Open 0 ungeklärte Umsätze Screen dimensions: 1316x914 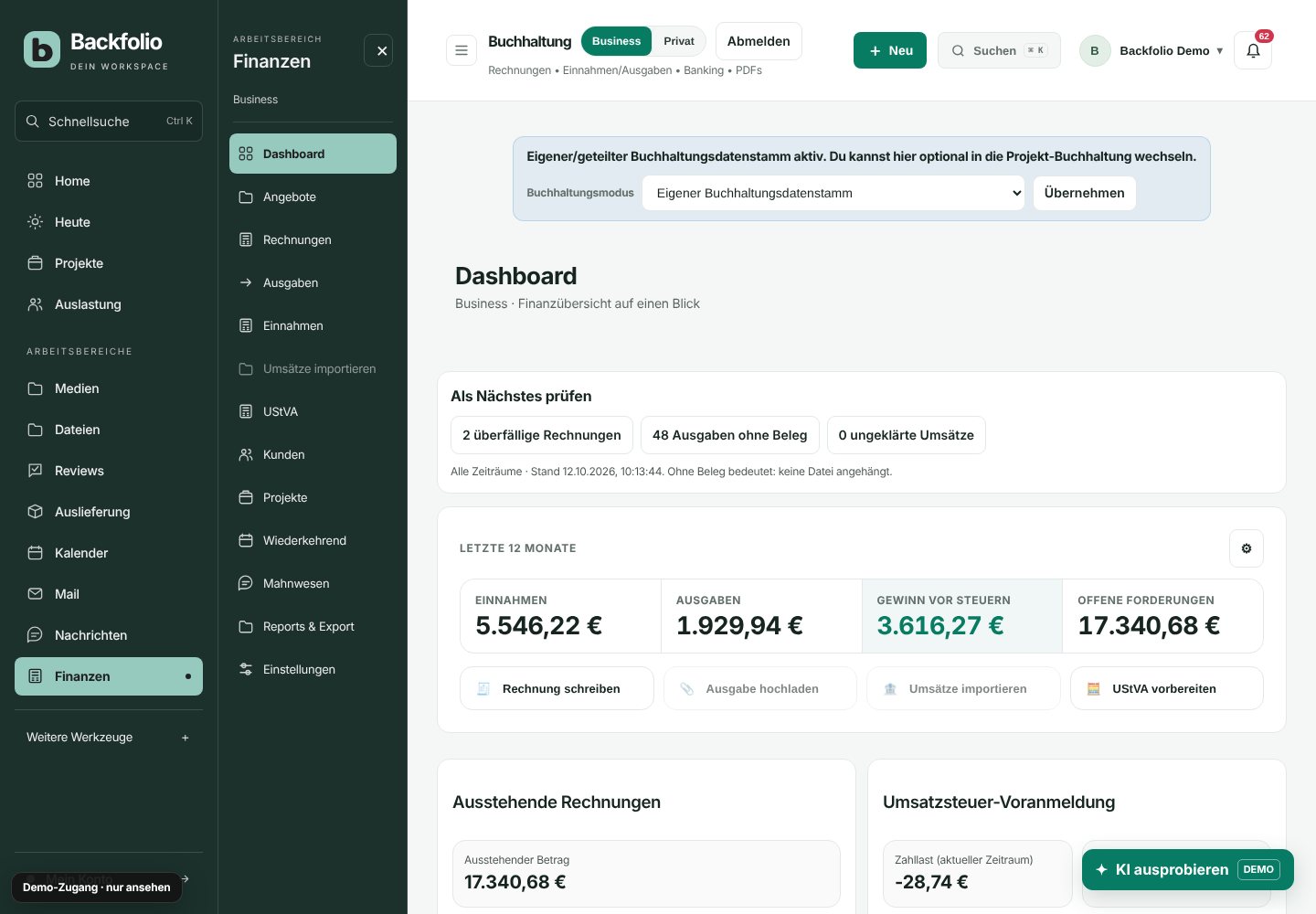click(907, 435)
